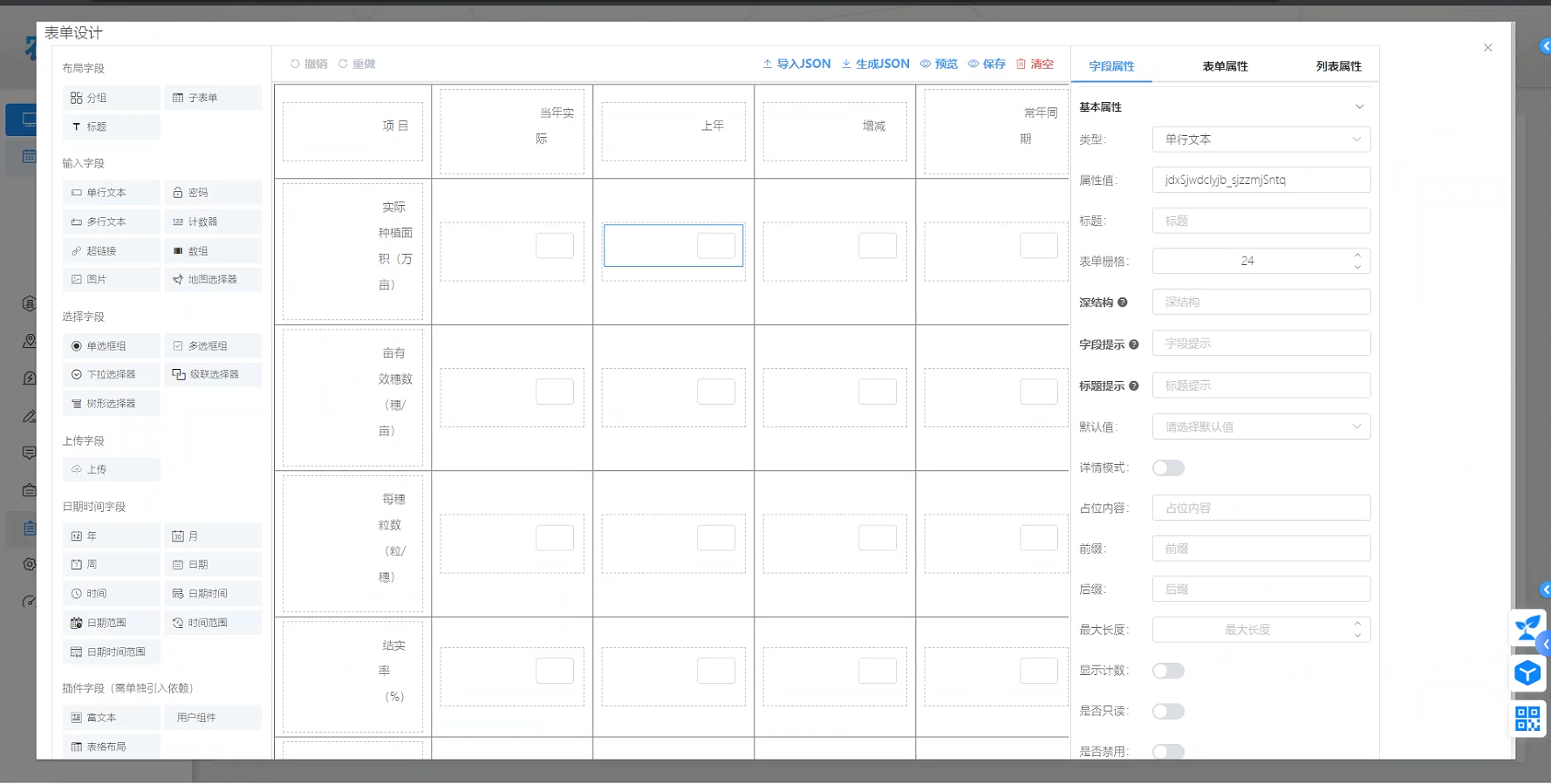The image size is (1551, 784).
Task: Click the 深结构 input field
Action: pyautogui.click(x=1261, y=302)
